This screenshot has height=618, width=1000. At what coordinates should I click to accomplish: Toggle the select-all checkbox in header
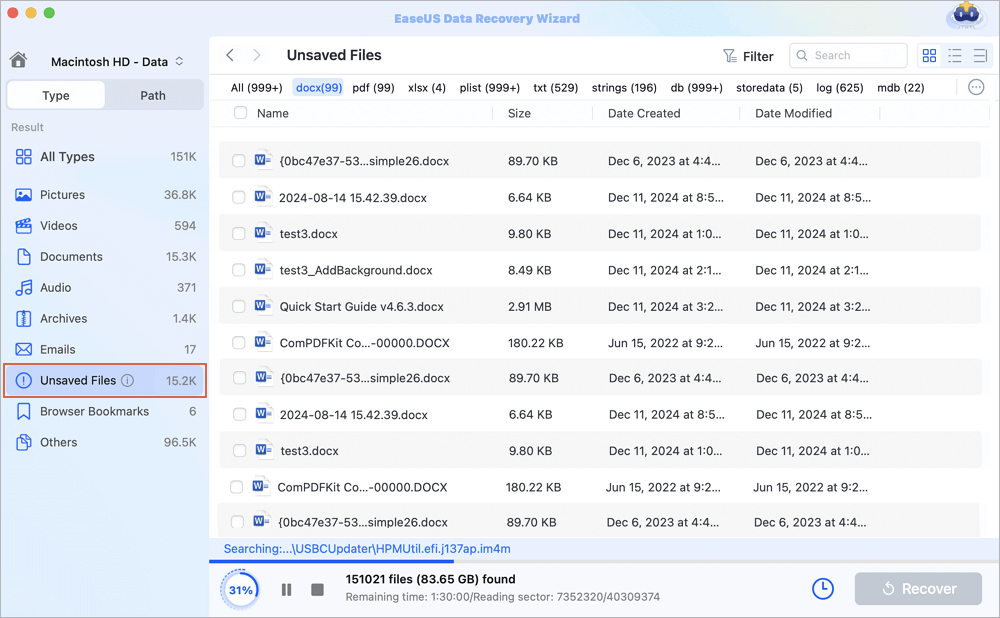click(x=240, y=113)
